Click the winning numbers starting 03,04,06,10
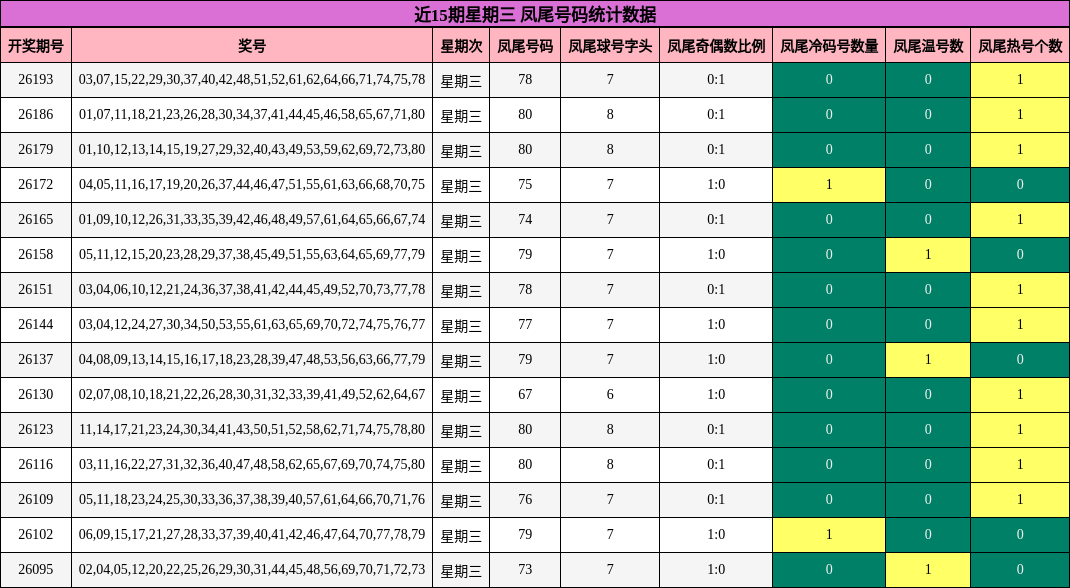1070x588 pixels. coord(252,289)
